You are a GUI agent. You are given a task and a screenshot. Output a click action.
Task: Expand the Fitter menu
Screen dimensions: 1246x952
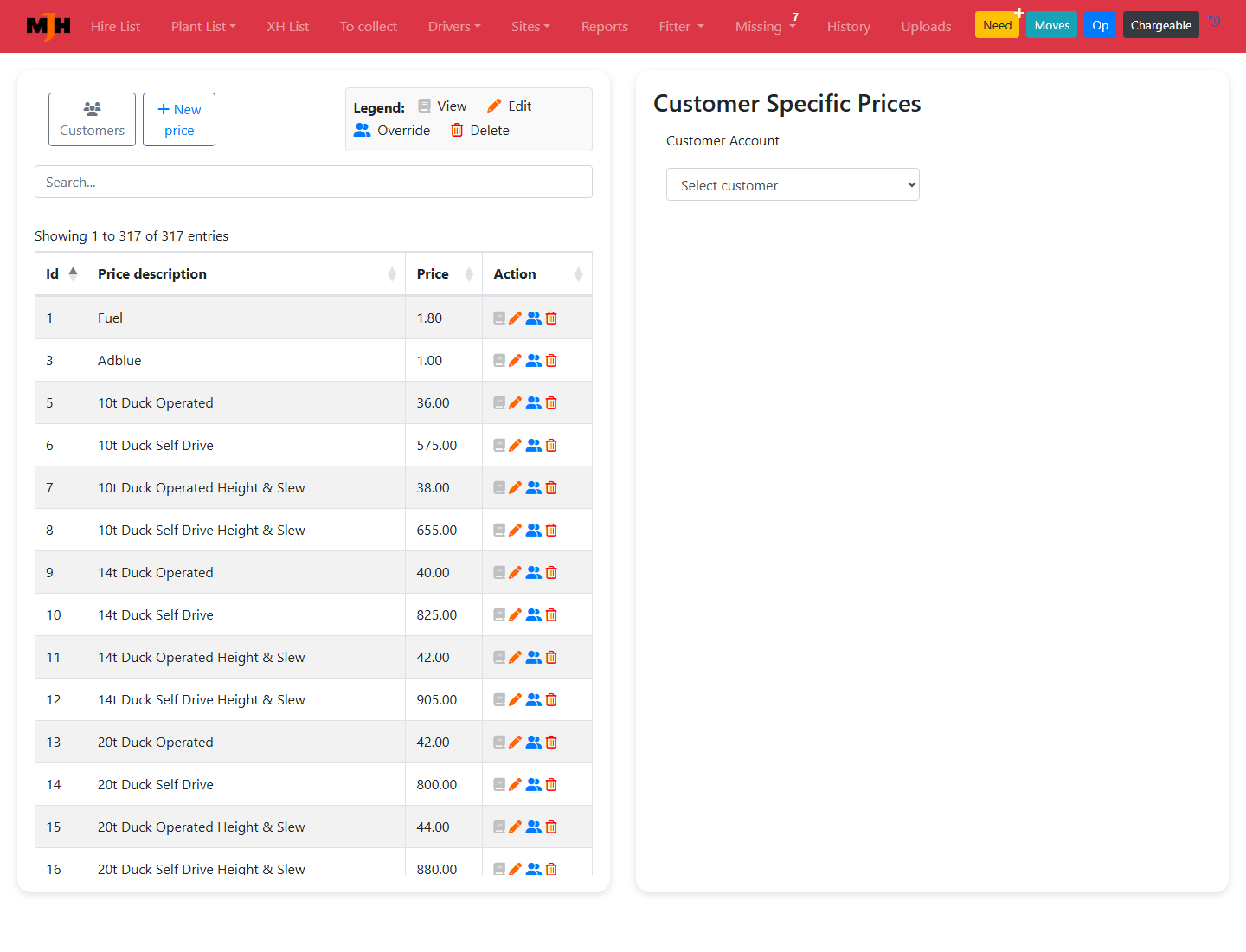[682, 27]
